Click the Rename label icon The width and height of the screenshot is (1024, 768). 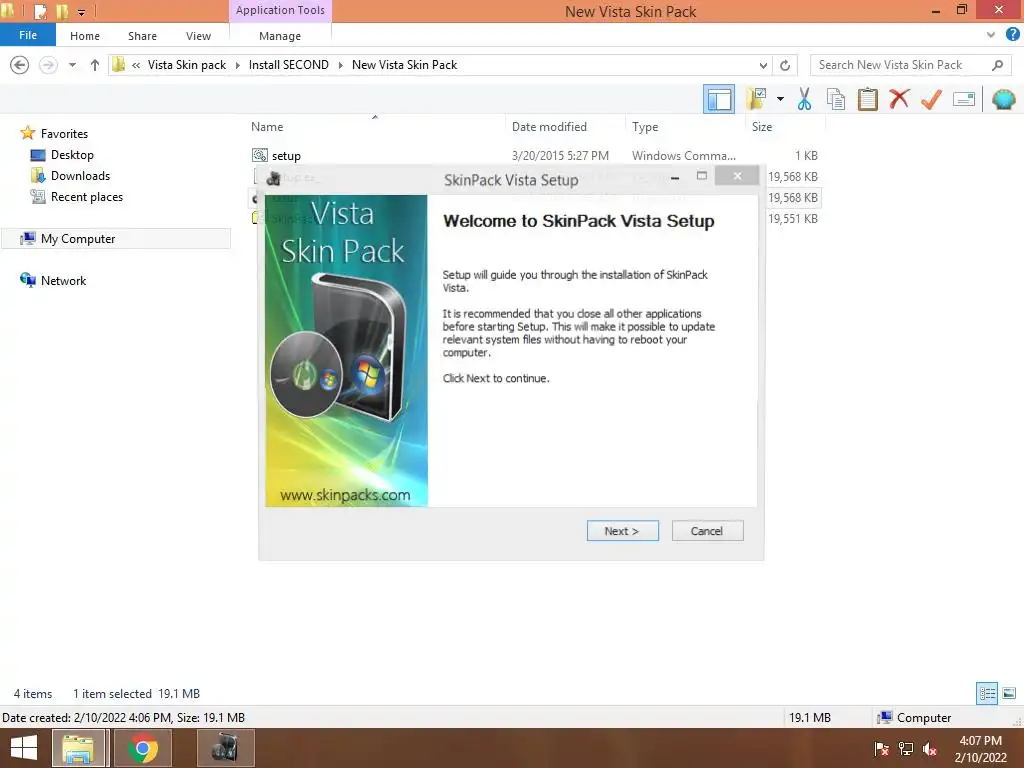coord(964,99)
